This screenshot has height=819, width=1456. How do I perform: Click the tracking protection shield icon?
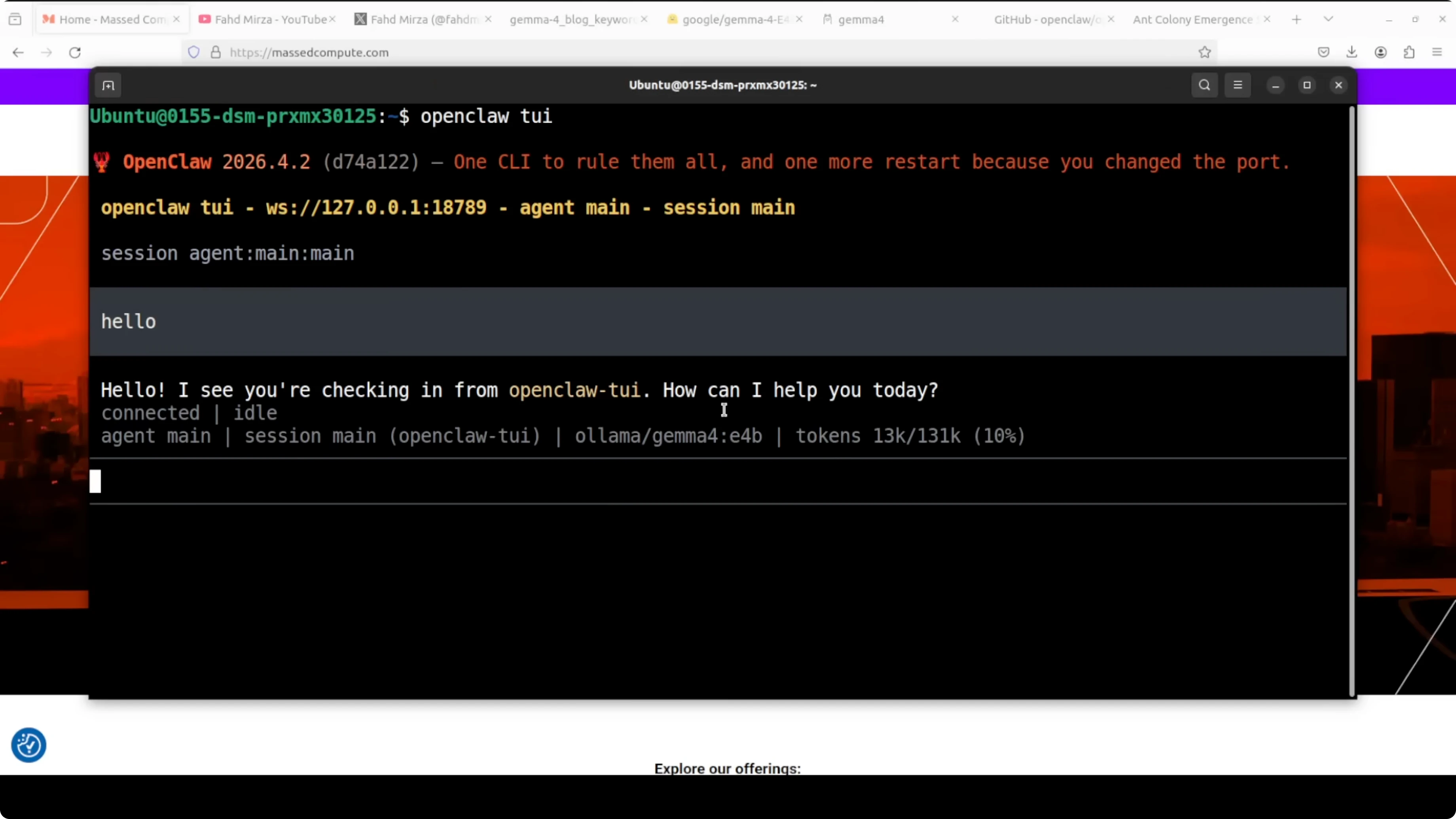194,53
